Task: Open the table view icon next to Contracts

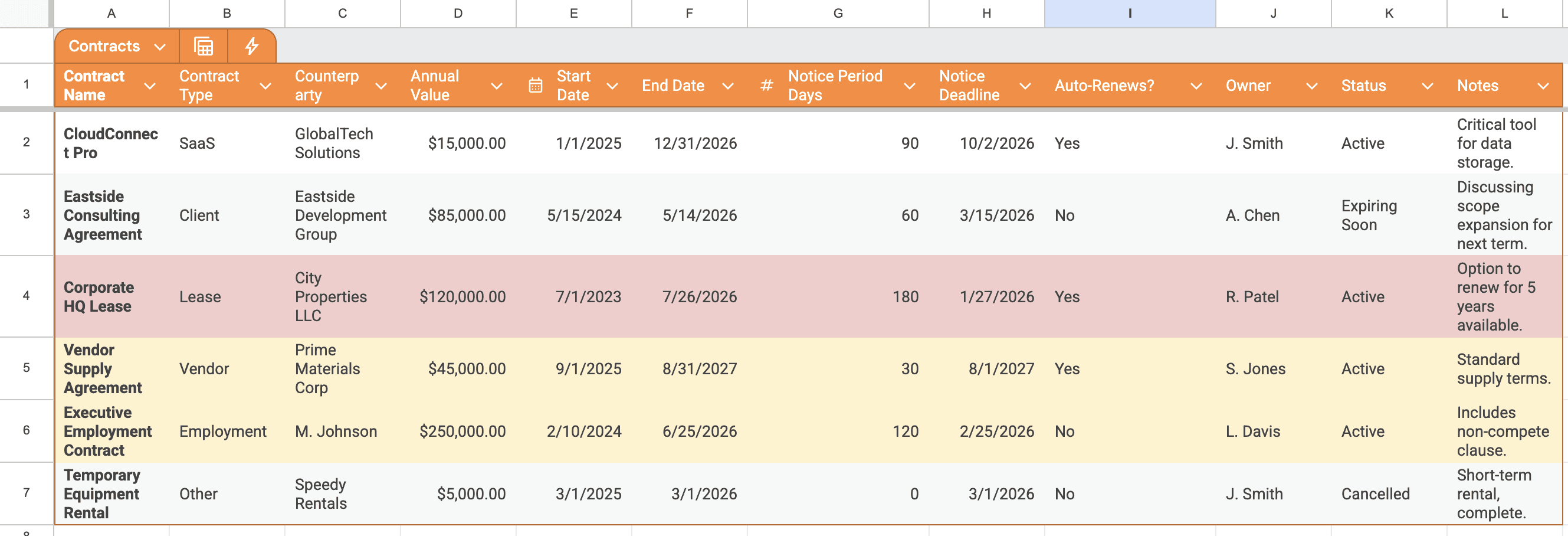Action: (x=204, y=46)
